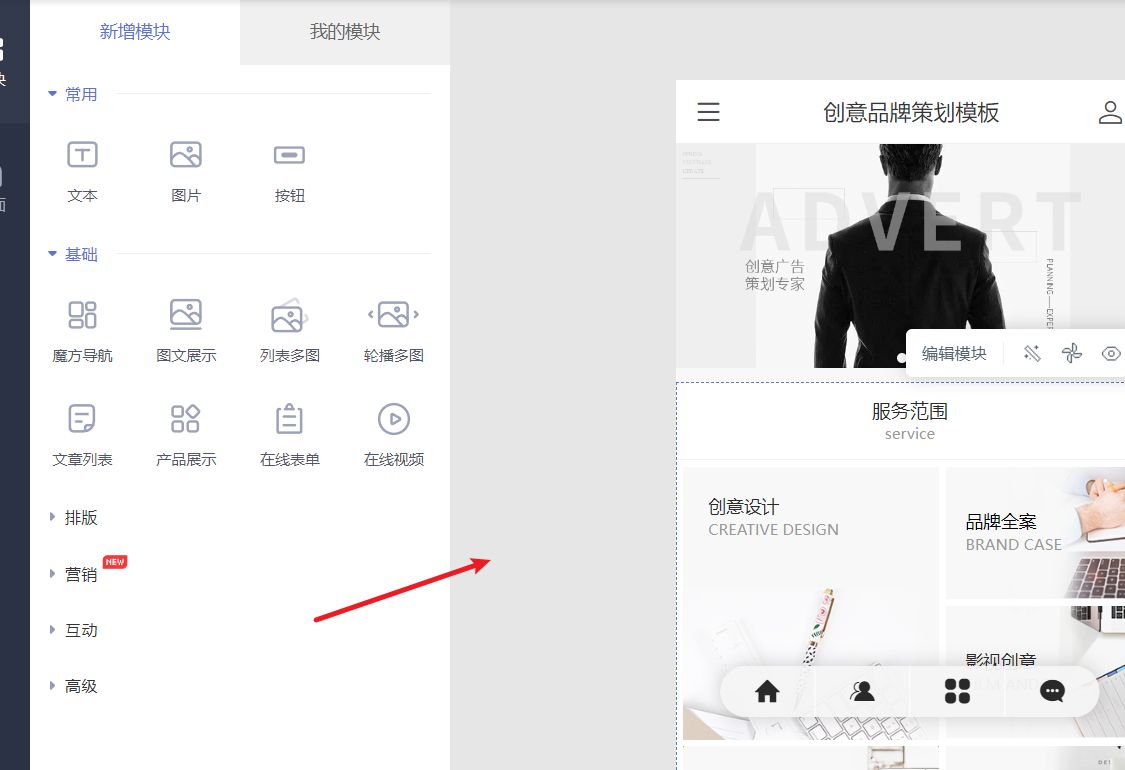Insert the 按钮 (Button) module
The image size is (1125, 770).
pyautogui.click(x=289, y=168)
